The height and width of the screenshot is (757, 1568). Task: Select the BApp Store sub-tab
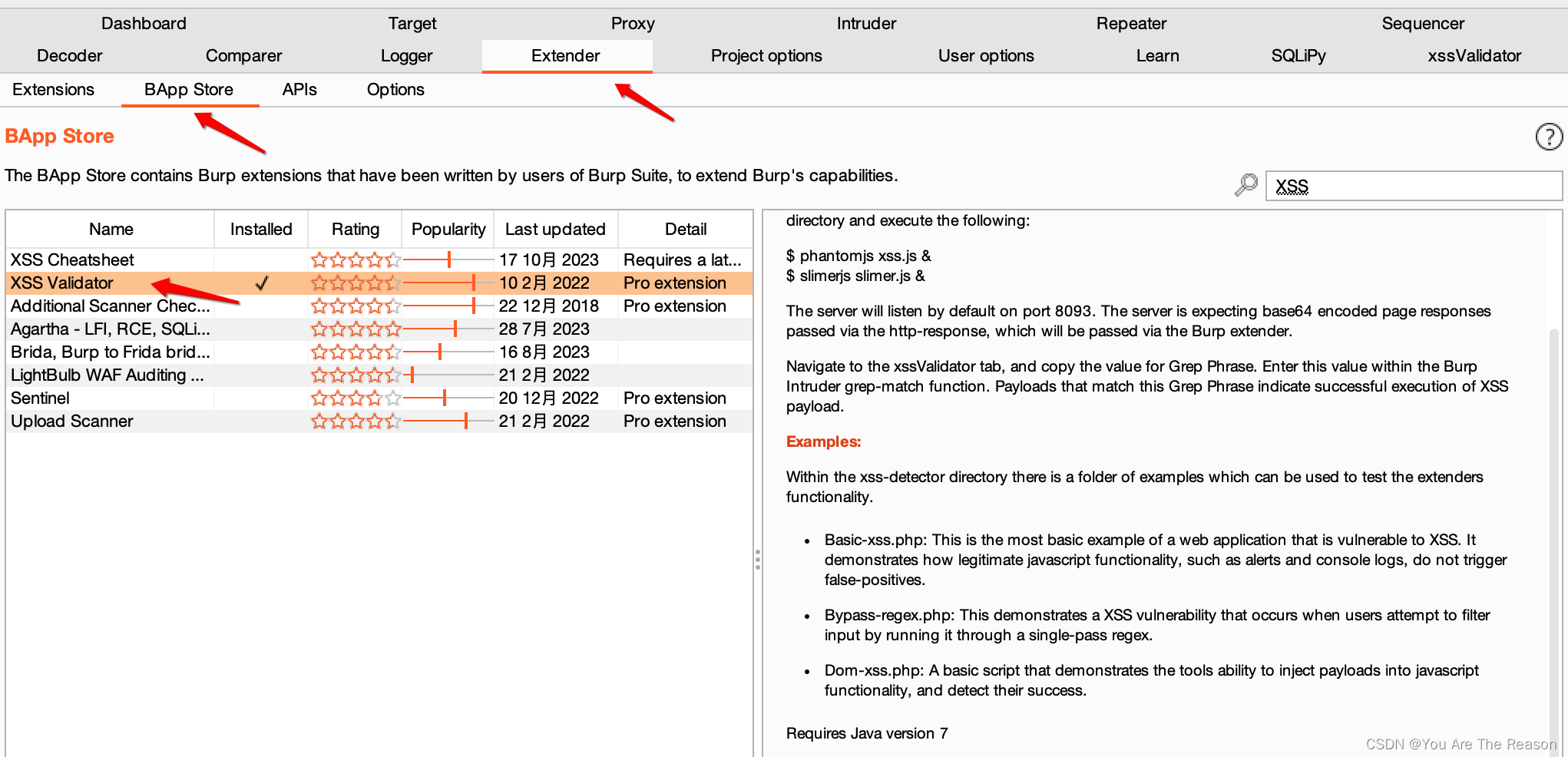tap(189, 90)
